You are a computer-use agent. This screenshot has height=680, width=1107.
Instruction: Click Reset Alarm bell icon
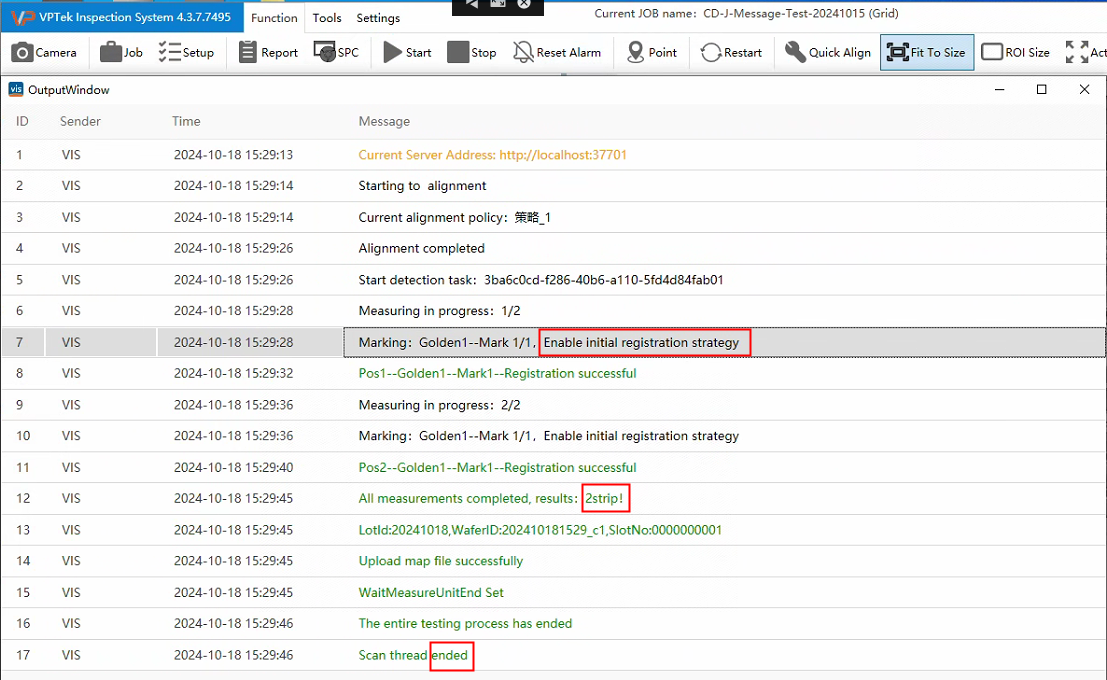point(557,52)
